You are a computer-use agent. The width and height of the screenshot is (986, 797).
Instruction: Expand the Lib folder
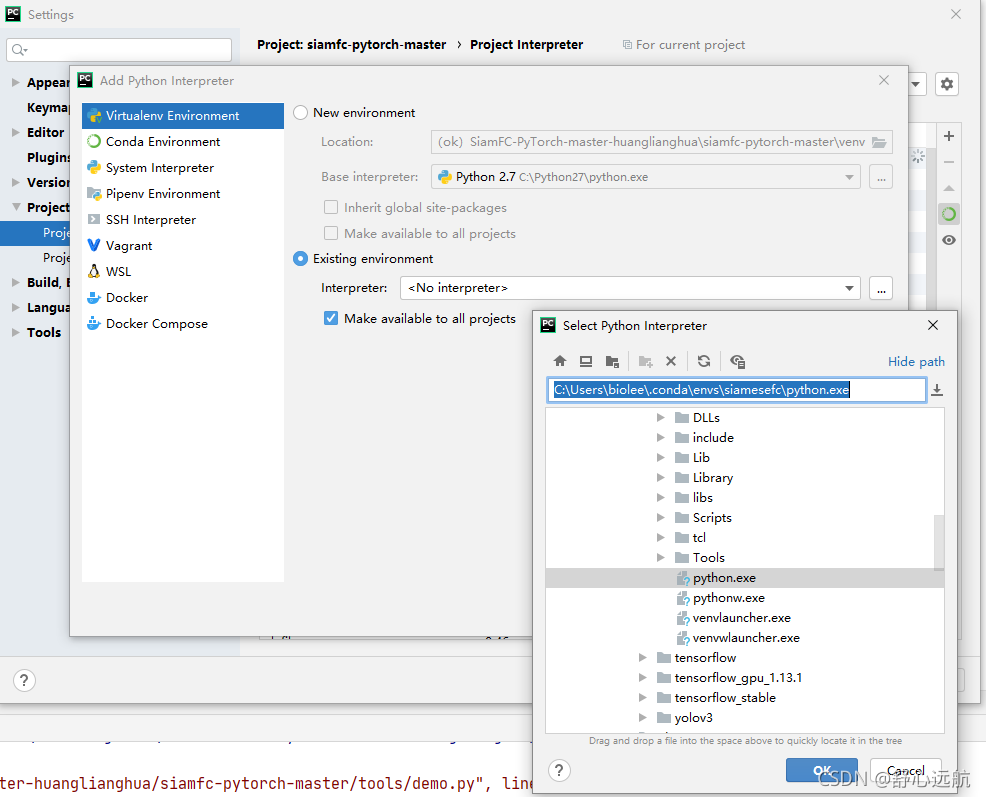click(660, 457)
